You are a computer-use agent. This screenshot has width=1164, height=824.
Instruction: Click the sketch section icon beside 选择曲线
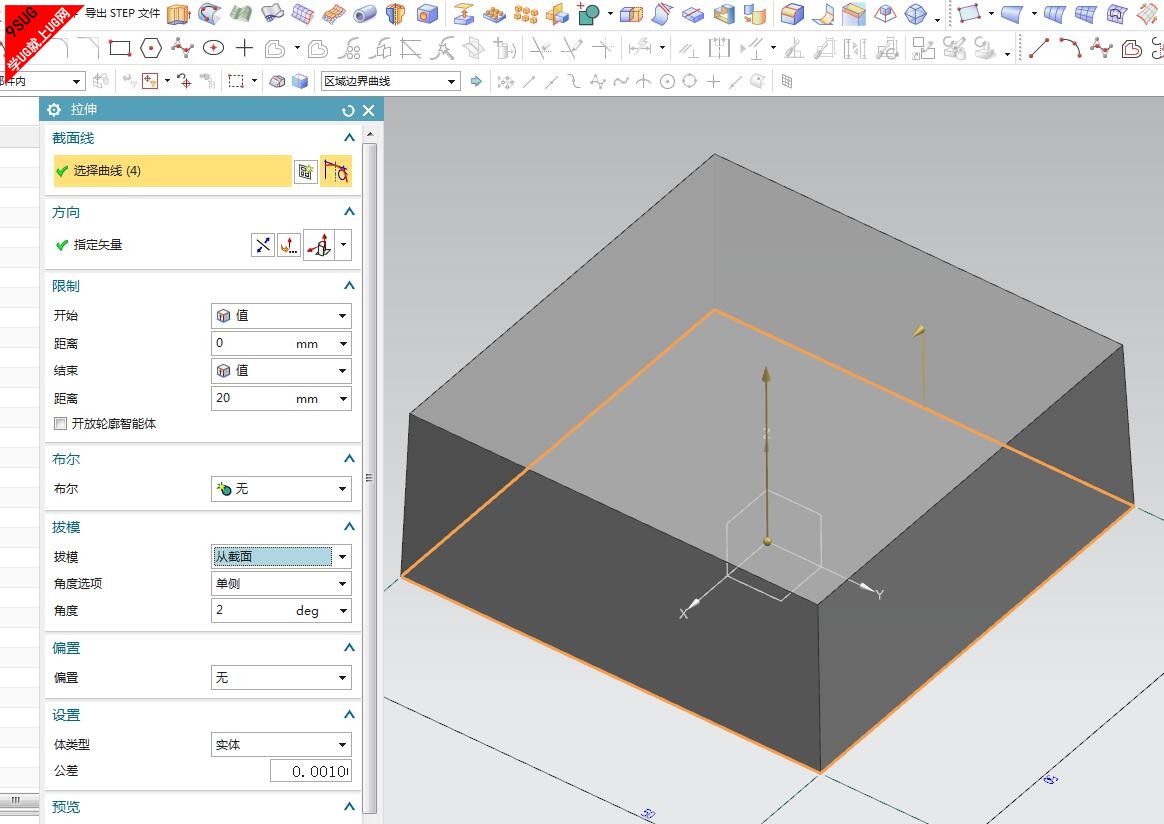click(305, 171)
